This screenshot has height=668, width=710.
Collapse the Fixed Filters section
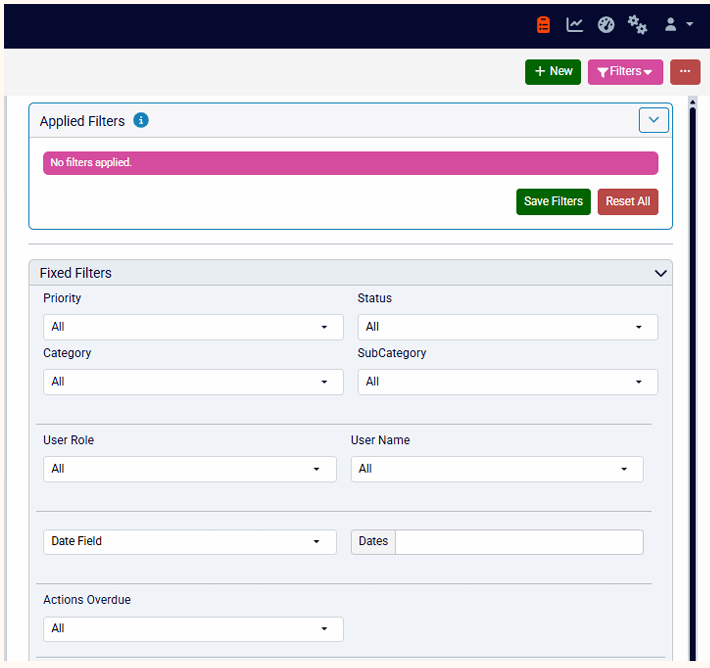[x=660, y=273]
